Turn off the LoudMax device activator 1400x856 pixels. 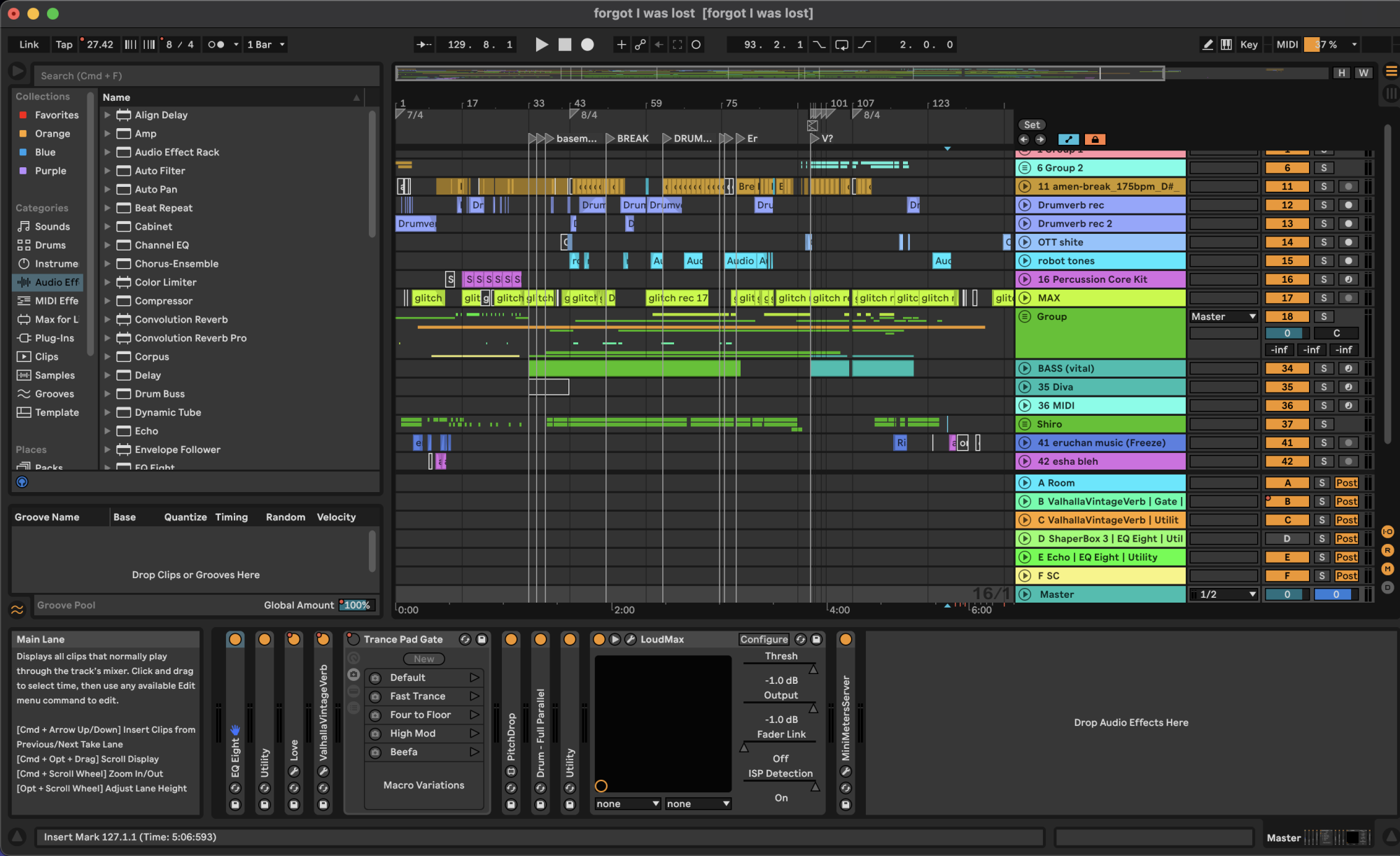click(x=598, y=639)
